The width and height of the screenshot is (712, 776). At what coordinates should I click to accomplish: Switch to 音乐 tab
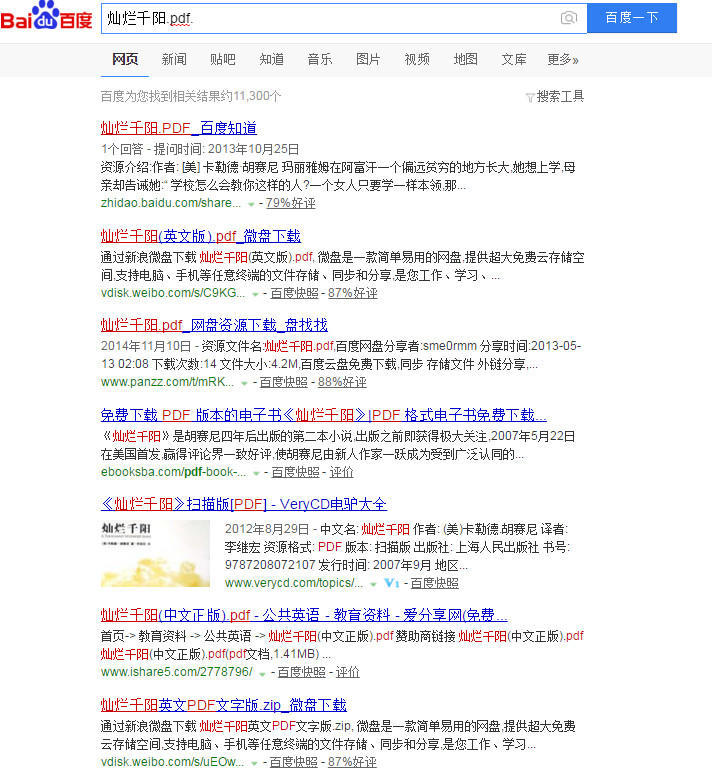(x=320, y=60)
